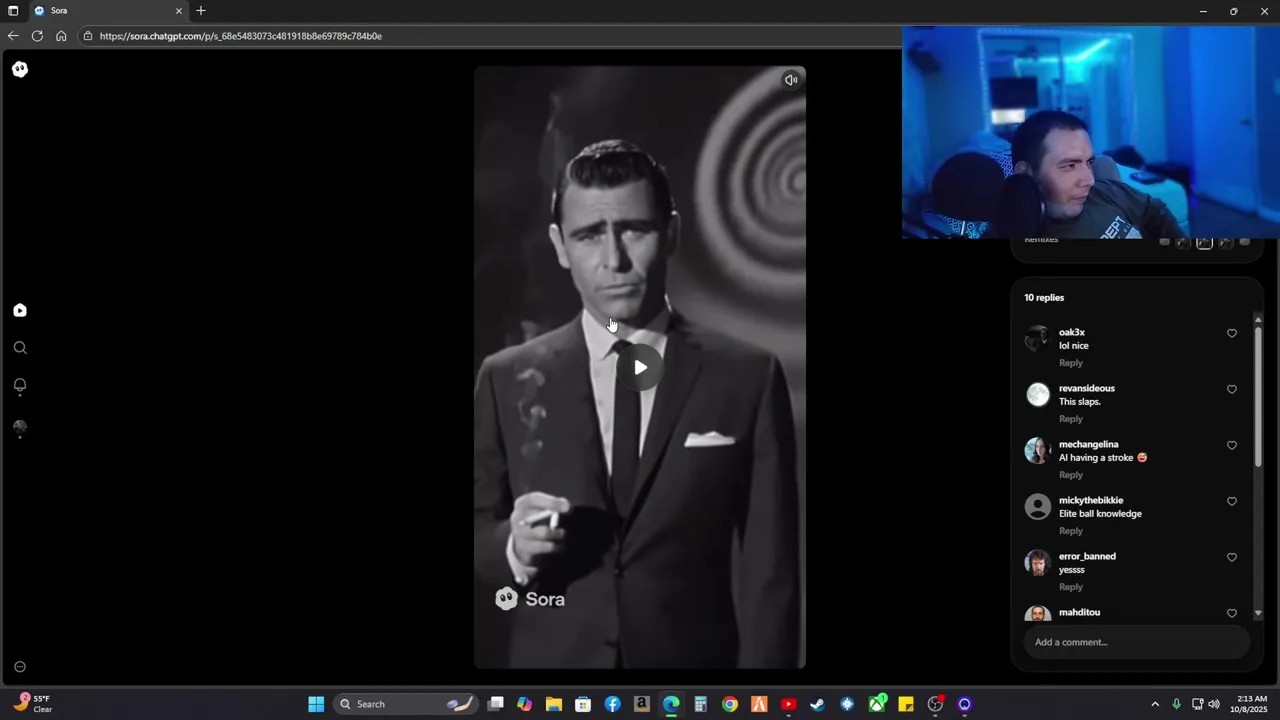Switch to Microsoft Edge on taskbar
This screenshot has width=1280, height=720.
tap(671, 704)
